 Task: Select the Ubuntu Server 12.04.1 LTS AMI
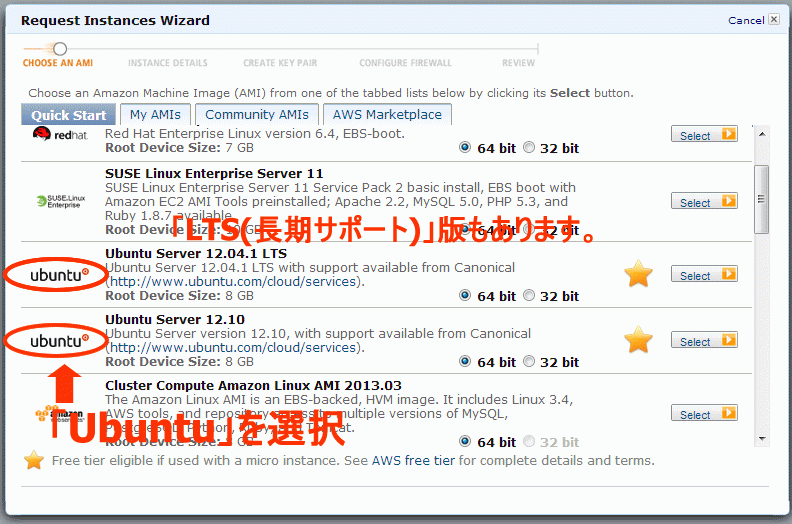click(x=704, y=274)
